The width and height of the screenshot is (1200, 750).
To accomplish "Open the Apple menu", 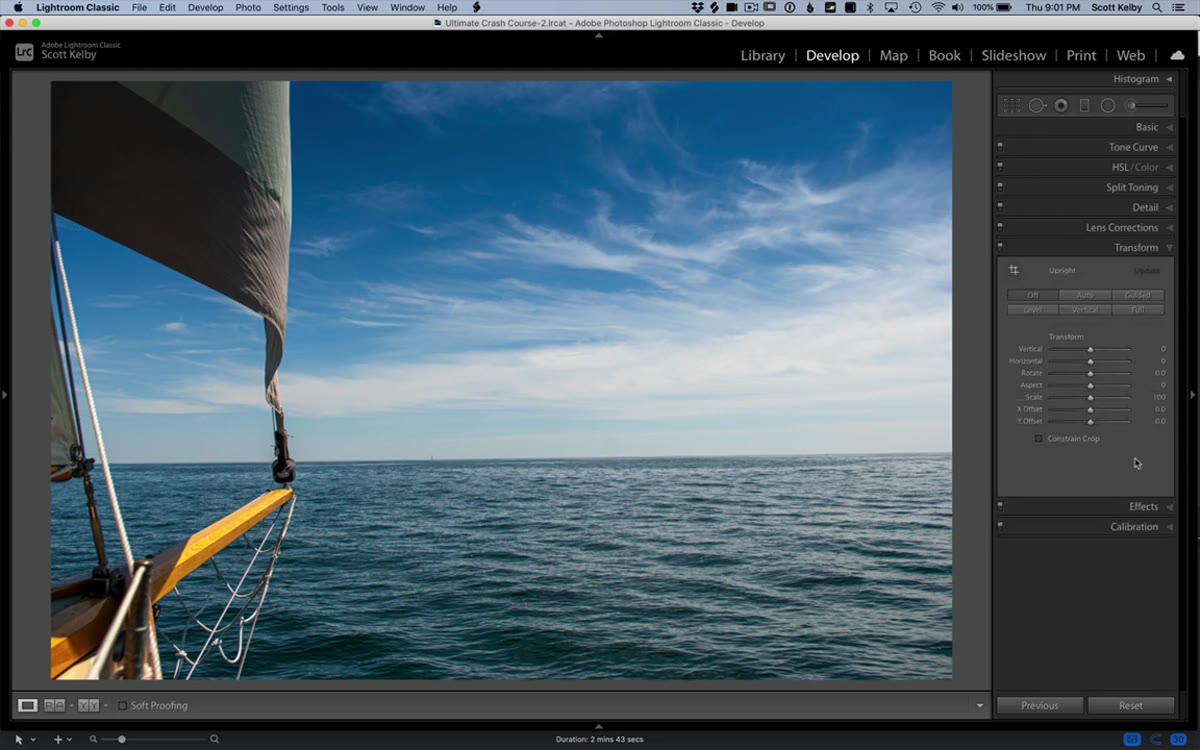I will click(18, 7).
